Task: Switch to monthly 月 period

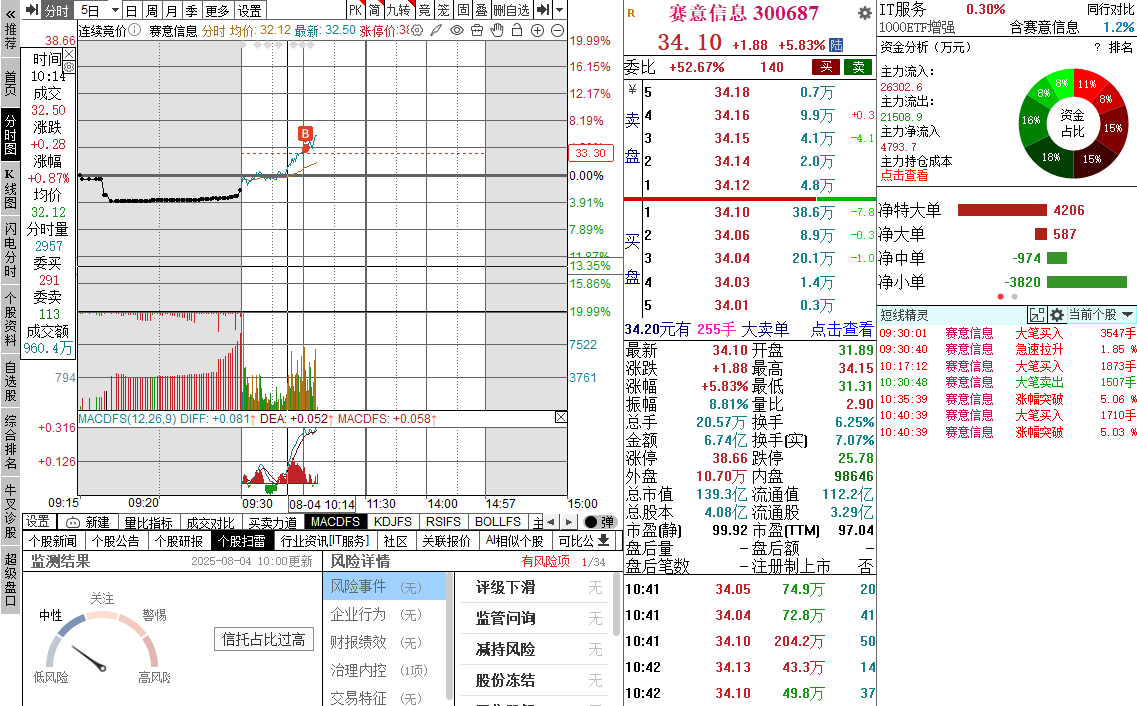Action: [x=171, y=10]
